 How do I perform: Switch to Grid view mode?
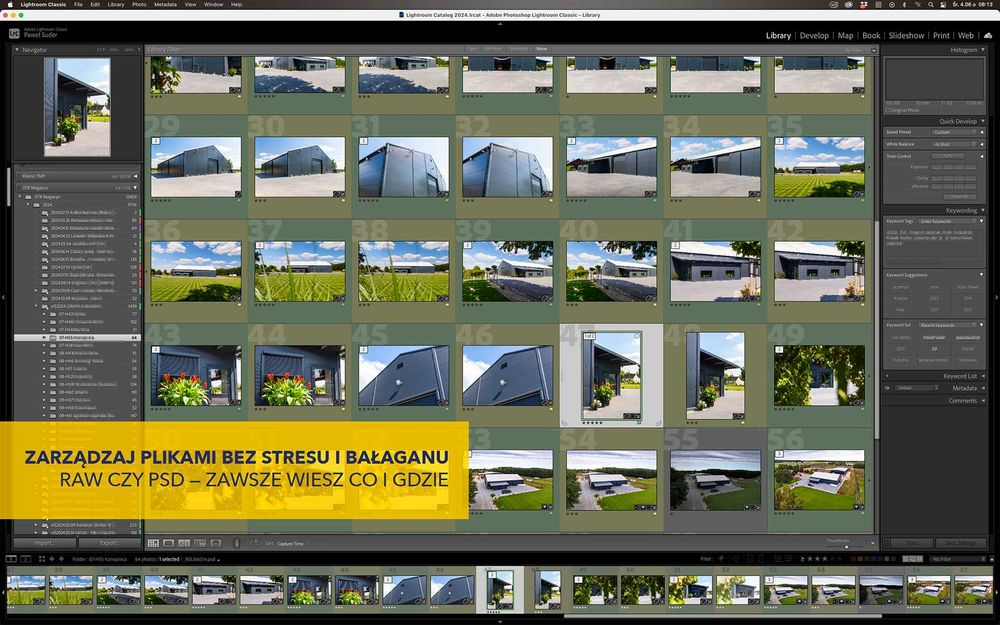(153, 543)
